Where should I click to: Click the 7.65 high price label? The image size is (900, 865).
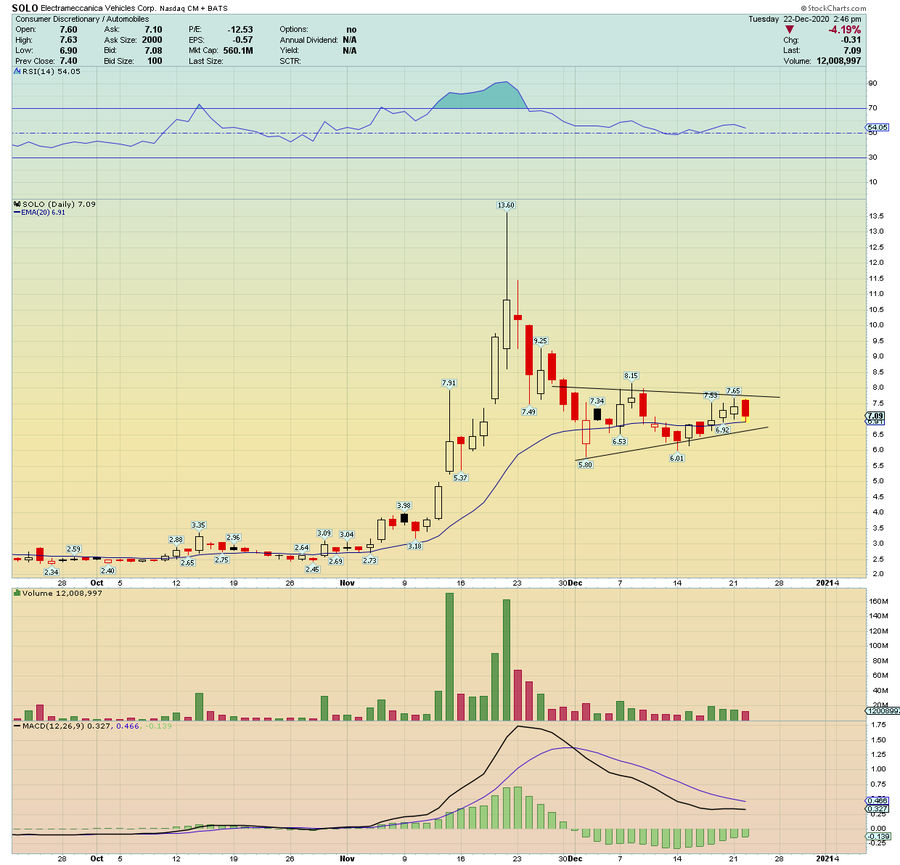[733, 391]
